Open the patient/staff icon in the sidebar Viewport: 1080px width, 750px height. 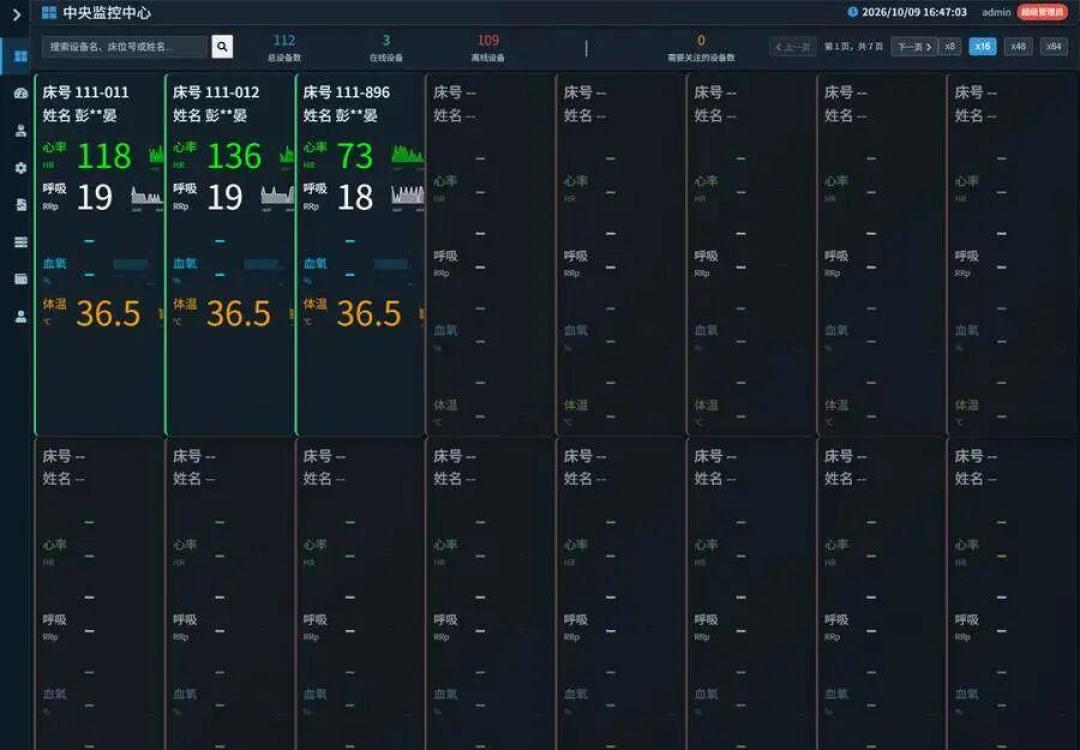coord(21,130)
